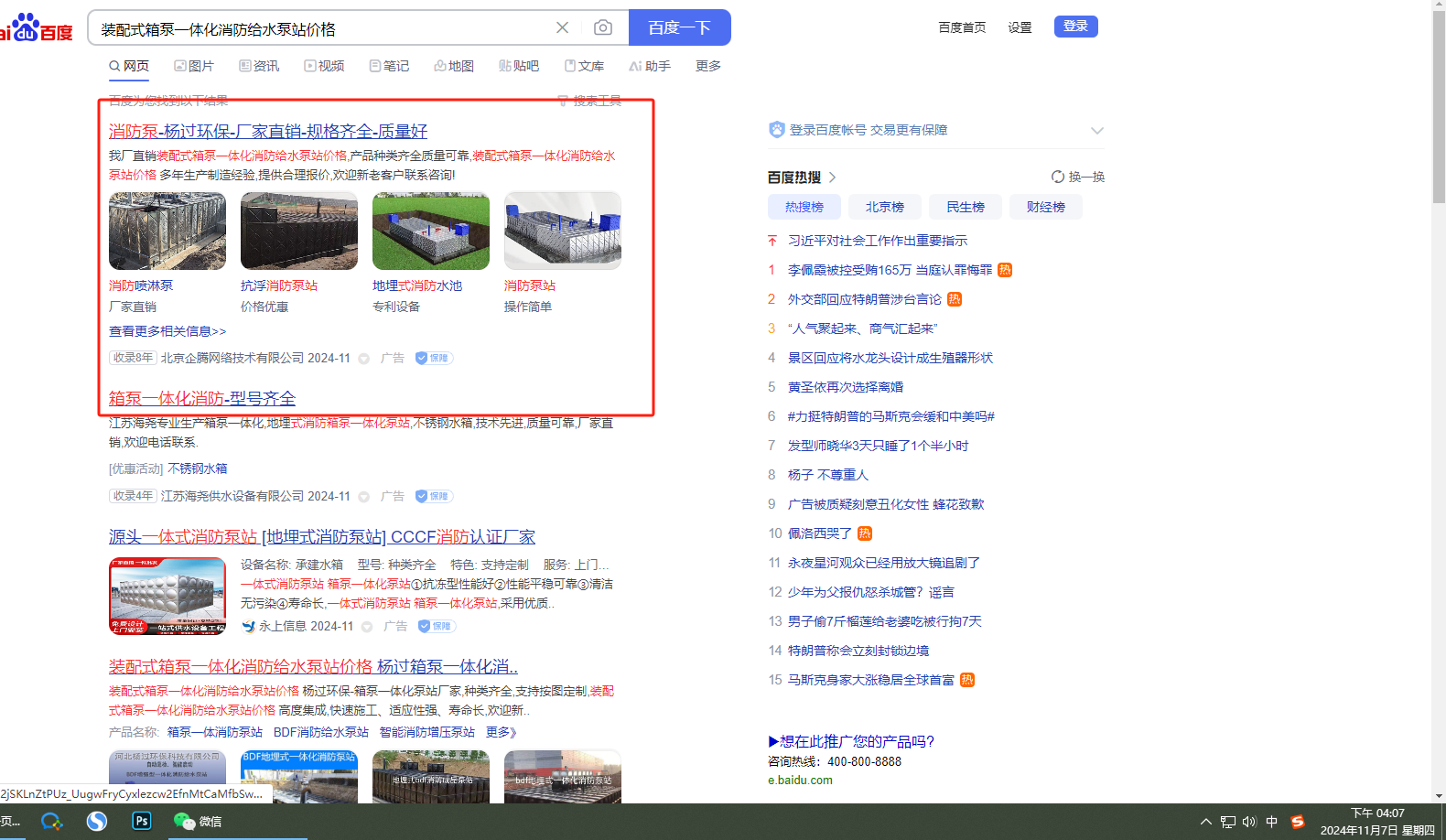Expand the Baidu account login banner chevron
The height and width of the screenshot is (840, 1446).
1096,130
